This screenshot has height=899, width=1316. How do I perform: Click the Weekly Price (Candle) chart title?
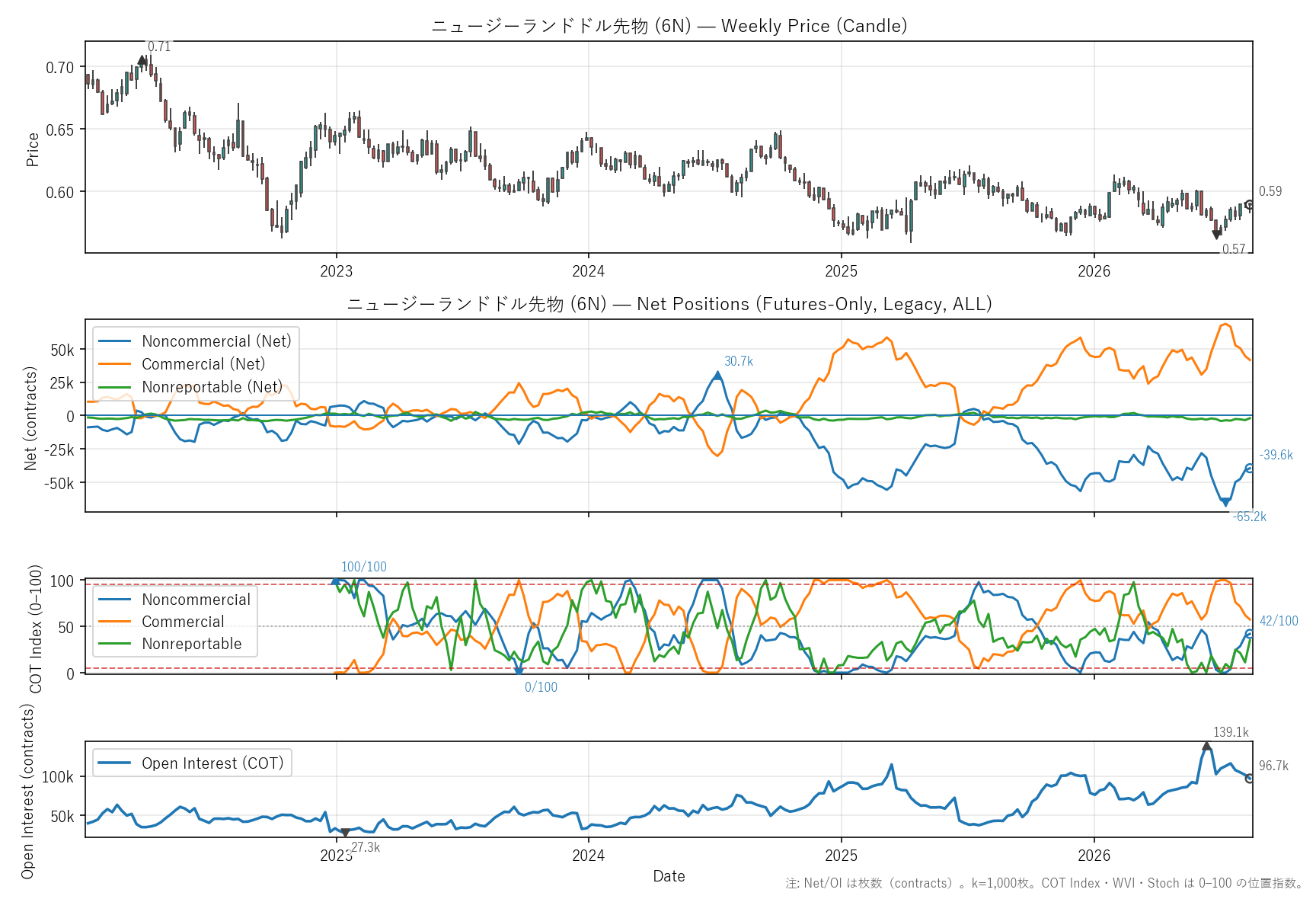(x=669, y=26)
